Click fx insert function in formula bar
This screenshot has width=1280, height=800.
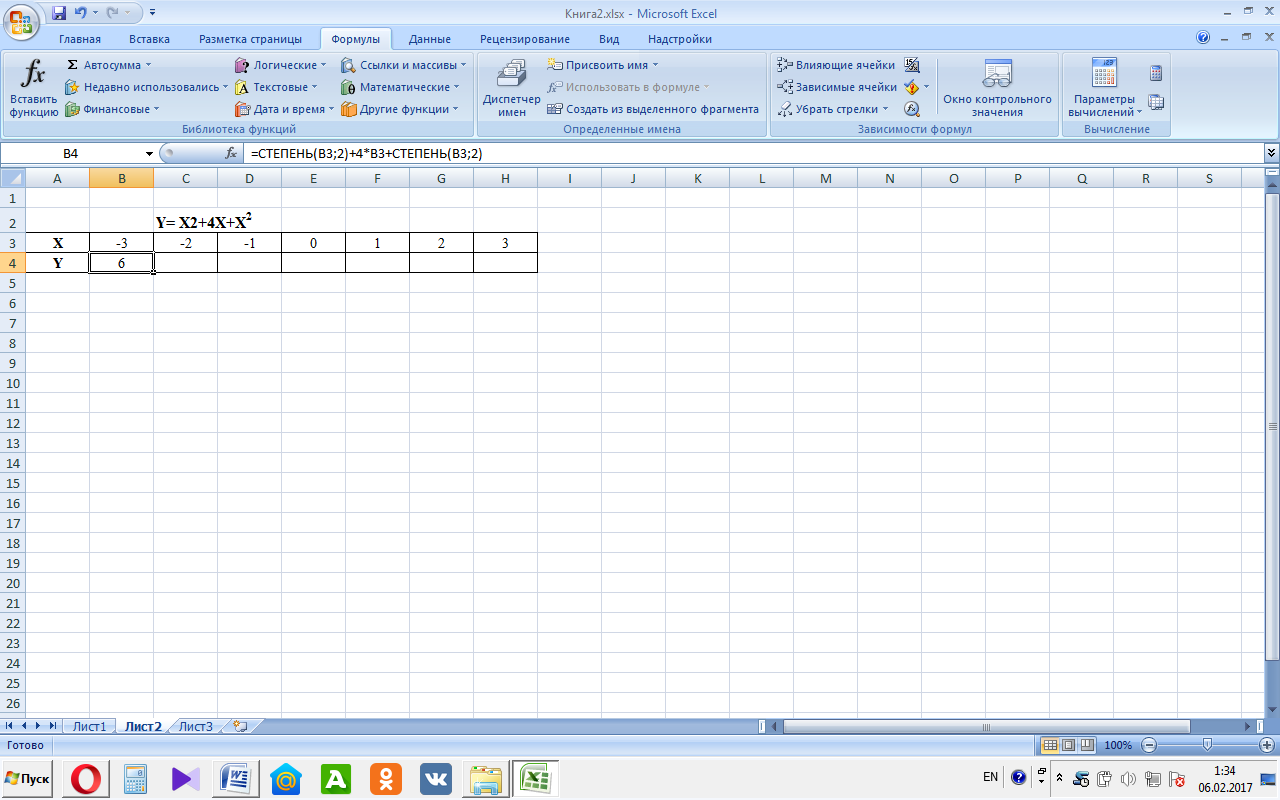coord(231,154)
